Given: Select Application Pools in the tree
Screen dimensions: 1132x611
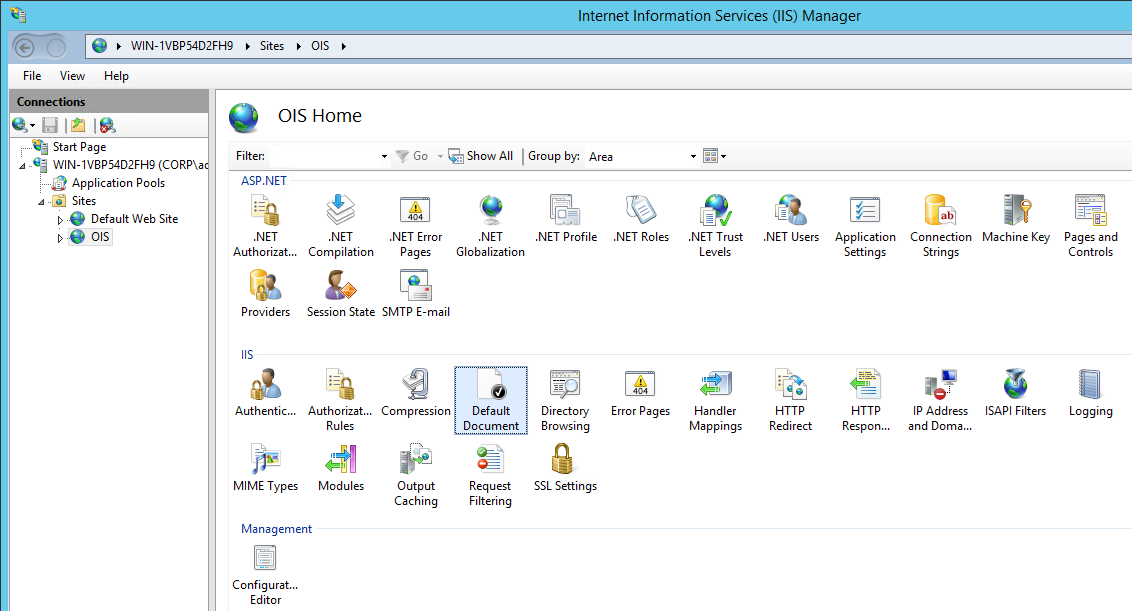Looking at the screenshot, I should [x=118, y=183].
